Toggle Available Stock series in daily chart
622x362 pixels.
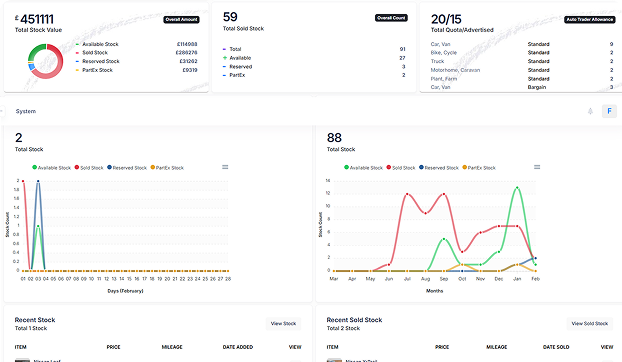pos(52,168)
